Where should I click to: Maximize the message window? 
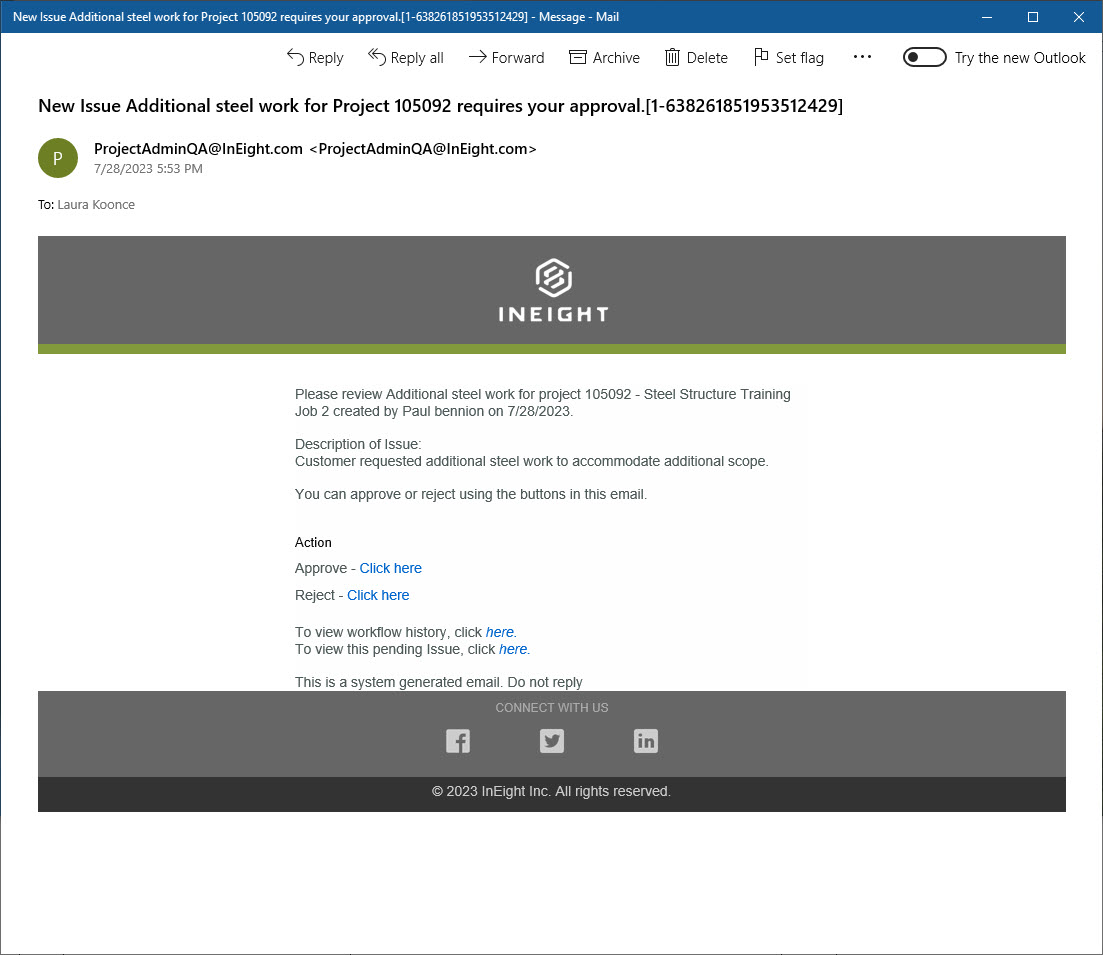(x=1033, y=17)
